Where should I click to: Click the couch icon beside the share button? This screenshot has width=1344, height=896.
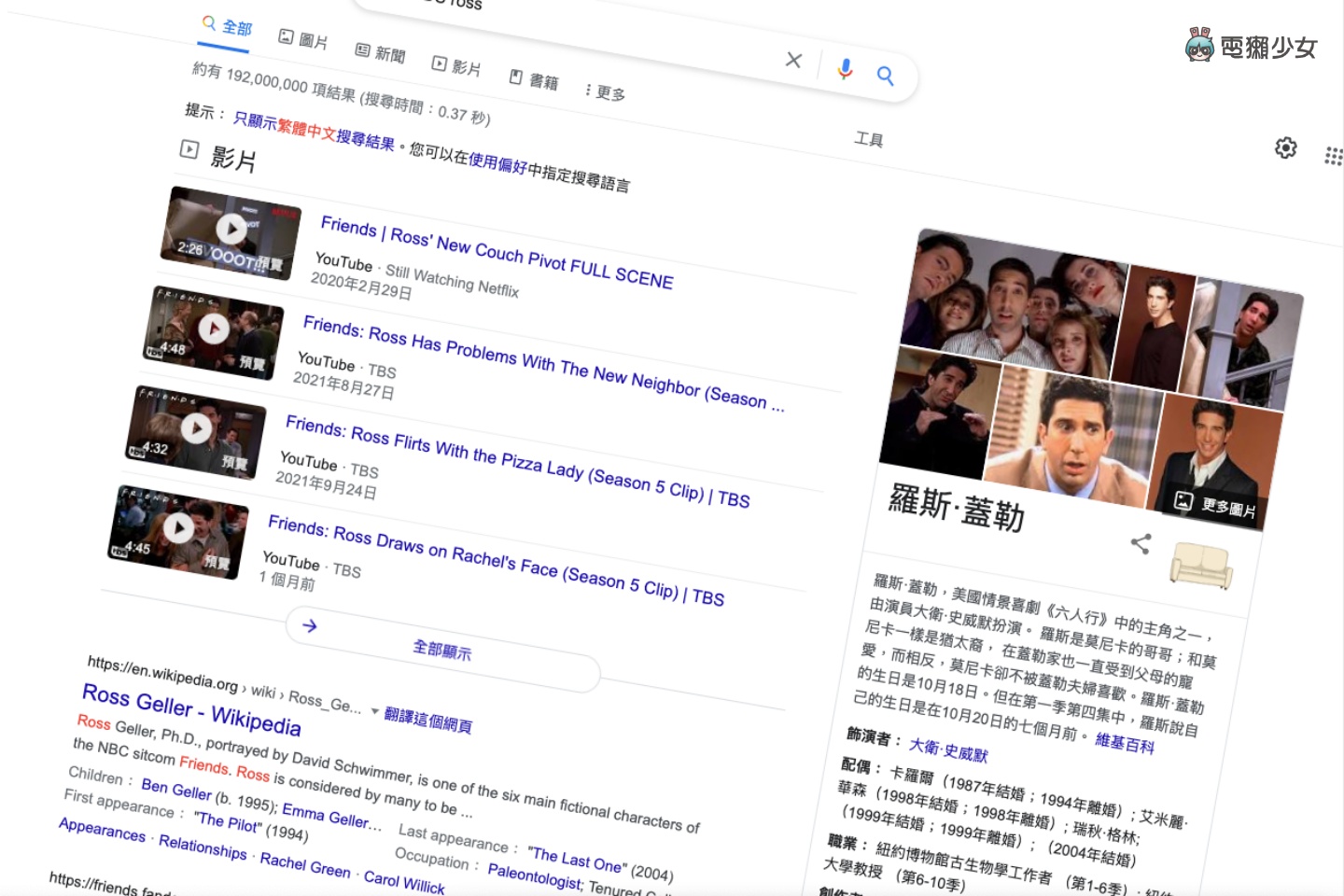(1202, 566)
